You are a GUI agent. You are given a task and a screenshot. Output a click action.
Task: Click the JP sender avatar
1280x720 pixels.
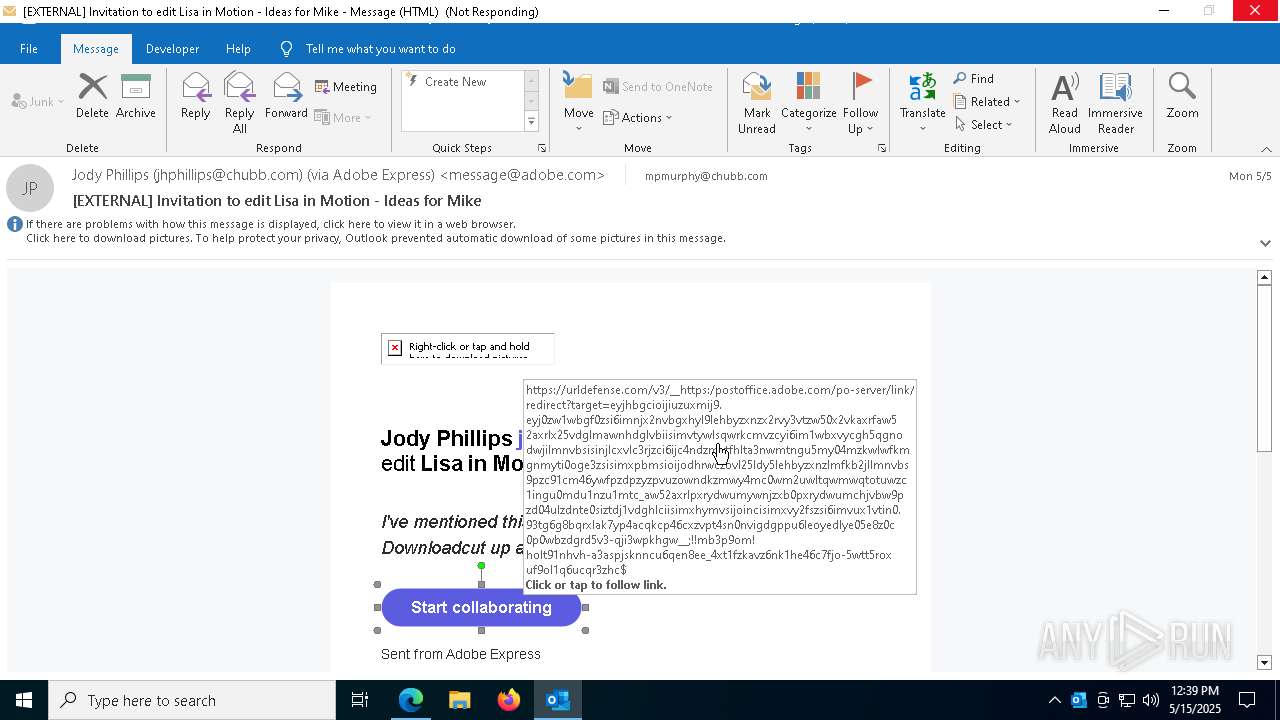point(30,188)
